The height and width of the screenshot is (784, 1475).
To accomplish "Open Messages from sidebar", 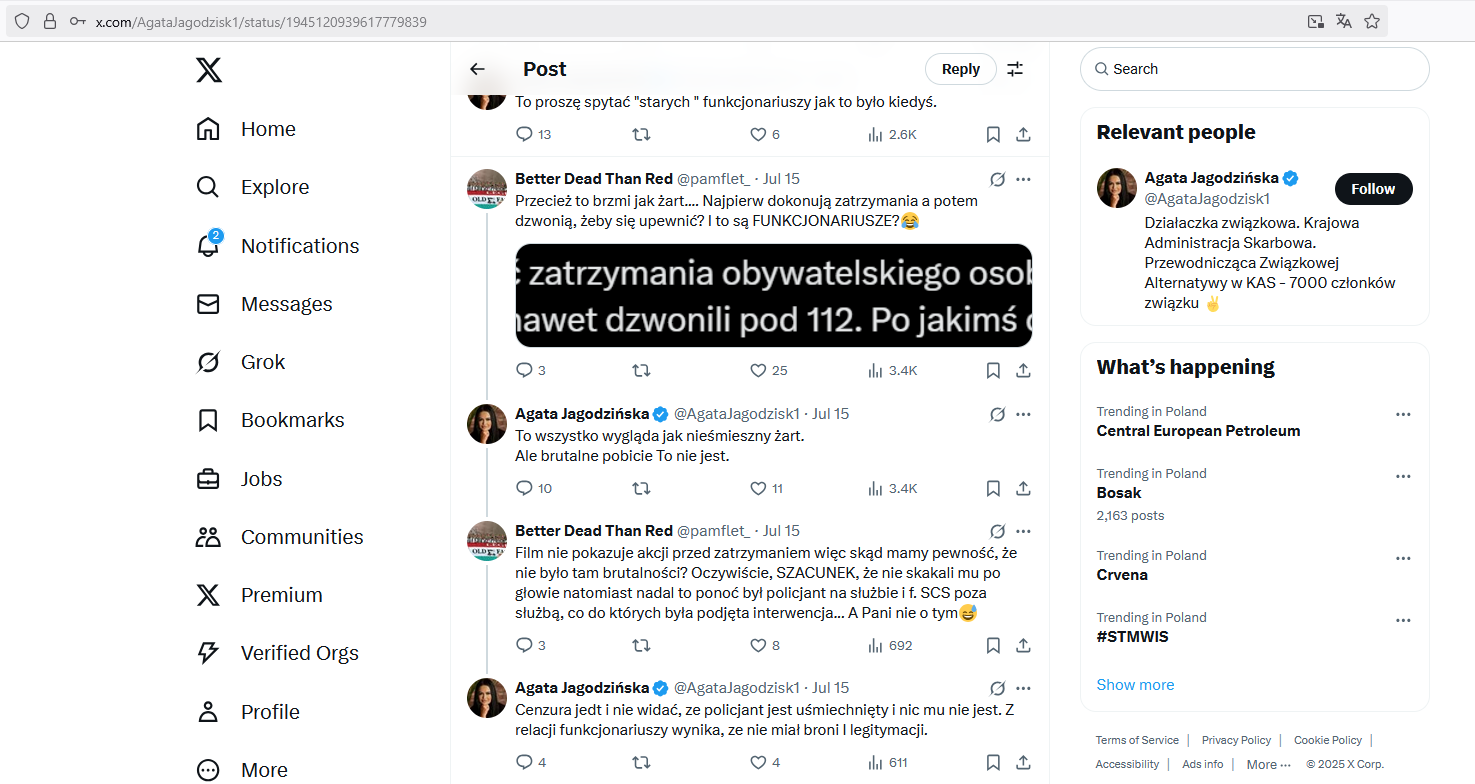I will tap(264, 304).
